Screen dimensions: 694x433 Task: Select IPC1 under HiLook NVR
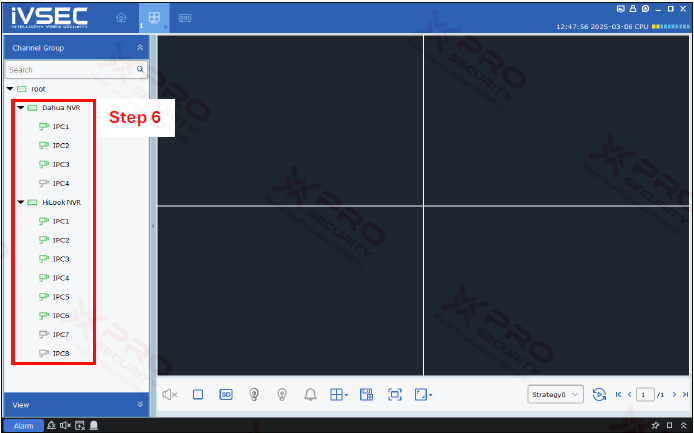pyautogui.click(x=61, y=221)
